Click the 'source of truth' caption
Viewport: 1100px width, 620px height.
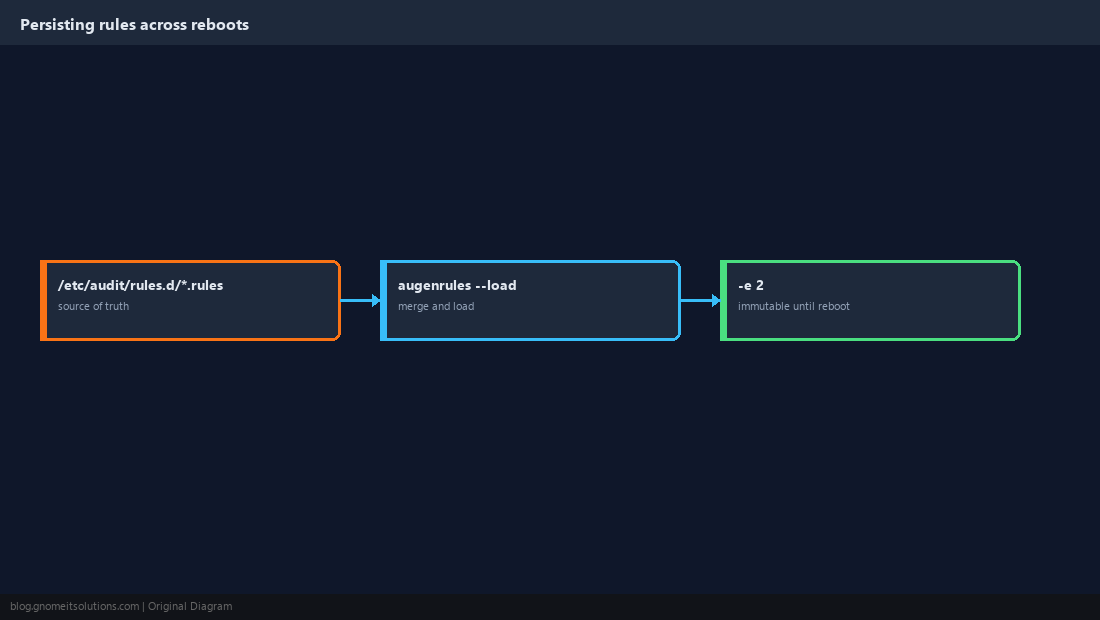point(93,306)
